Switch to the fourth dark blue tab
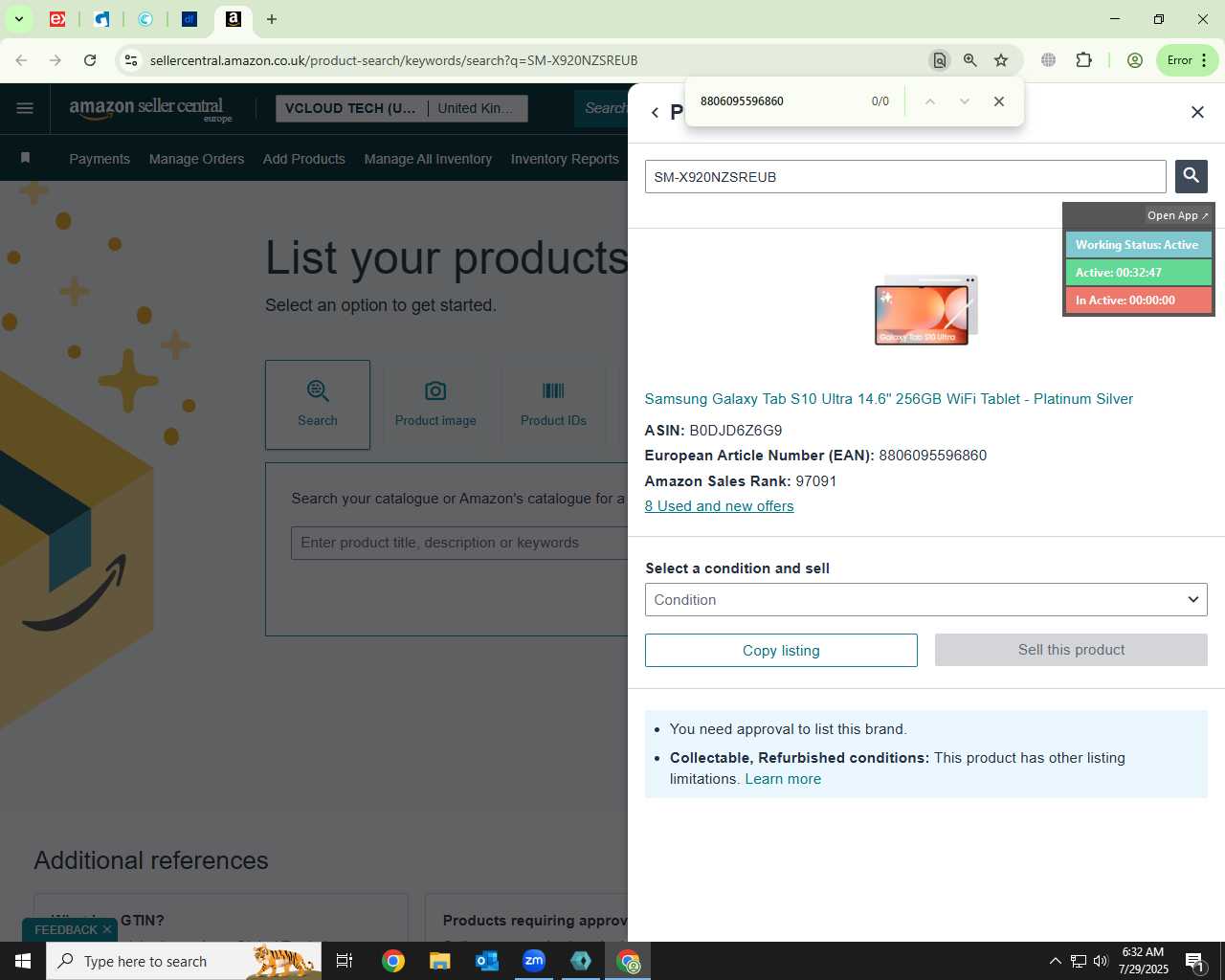Image resolution: width=1225 pixels, height=980 pixels. 189,19
